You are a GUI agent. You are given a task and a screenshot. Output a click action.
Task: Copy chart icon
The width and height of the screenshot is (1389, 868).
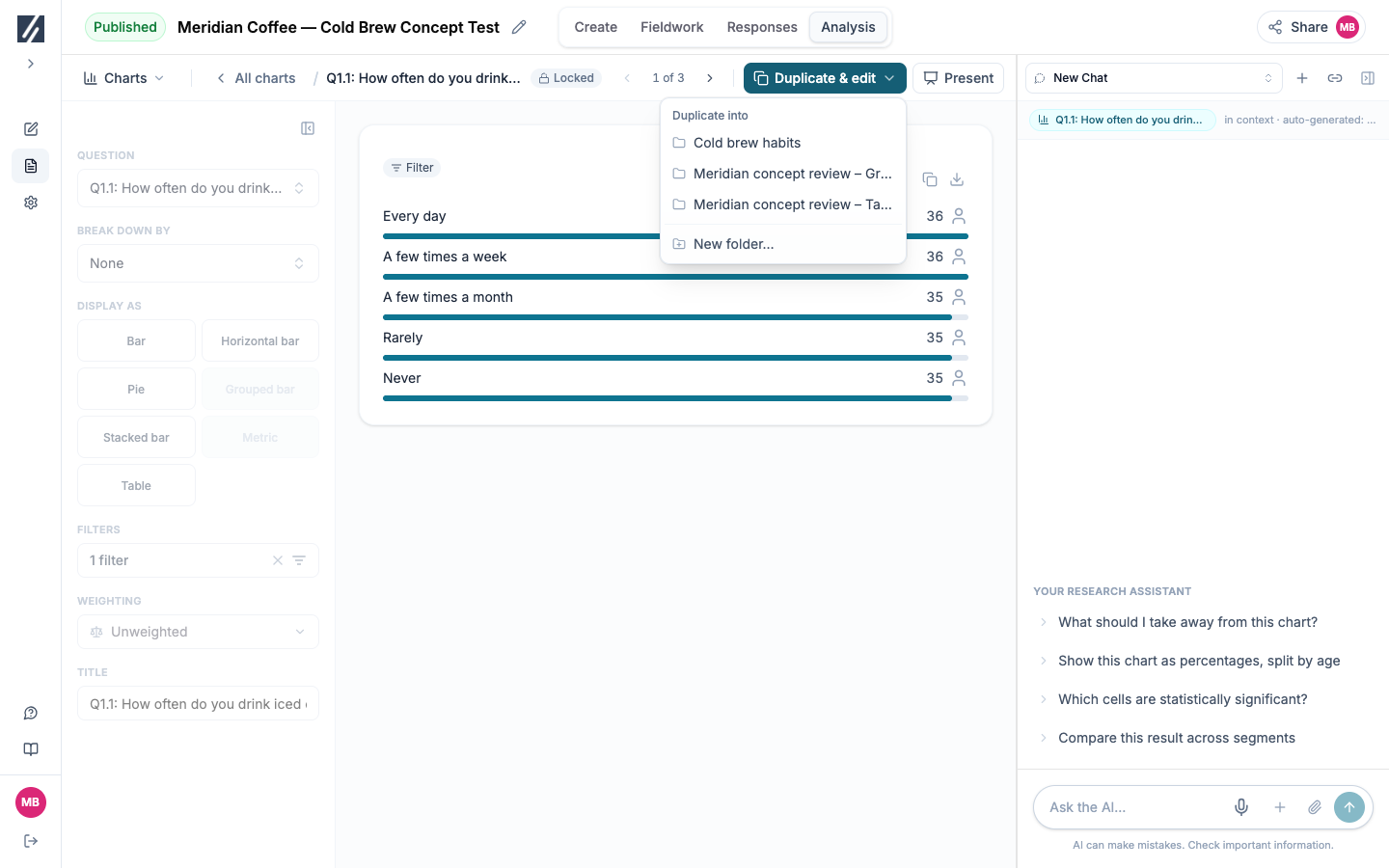(930, 179)
